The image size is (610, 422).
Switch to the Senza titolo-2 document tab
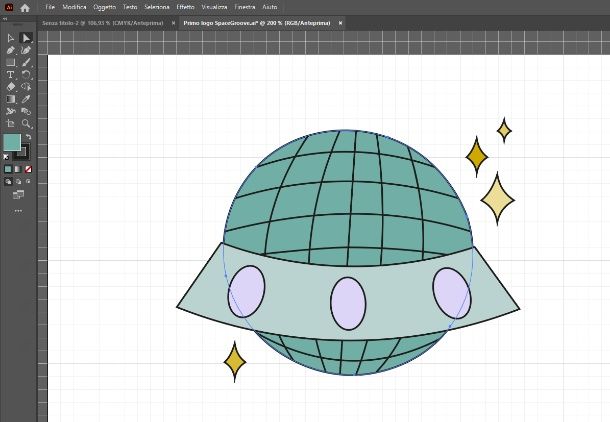(x=103, y=23)
